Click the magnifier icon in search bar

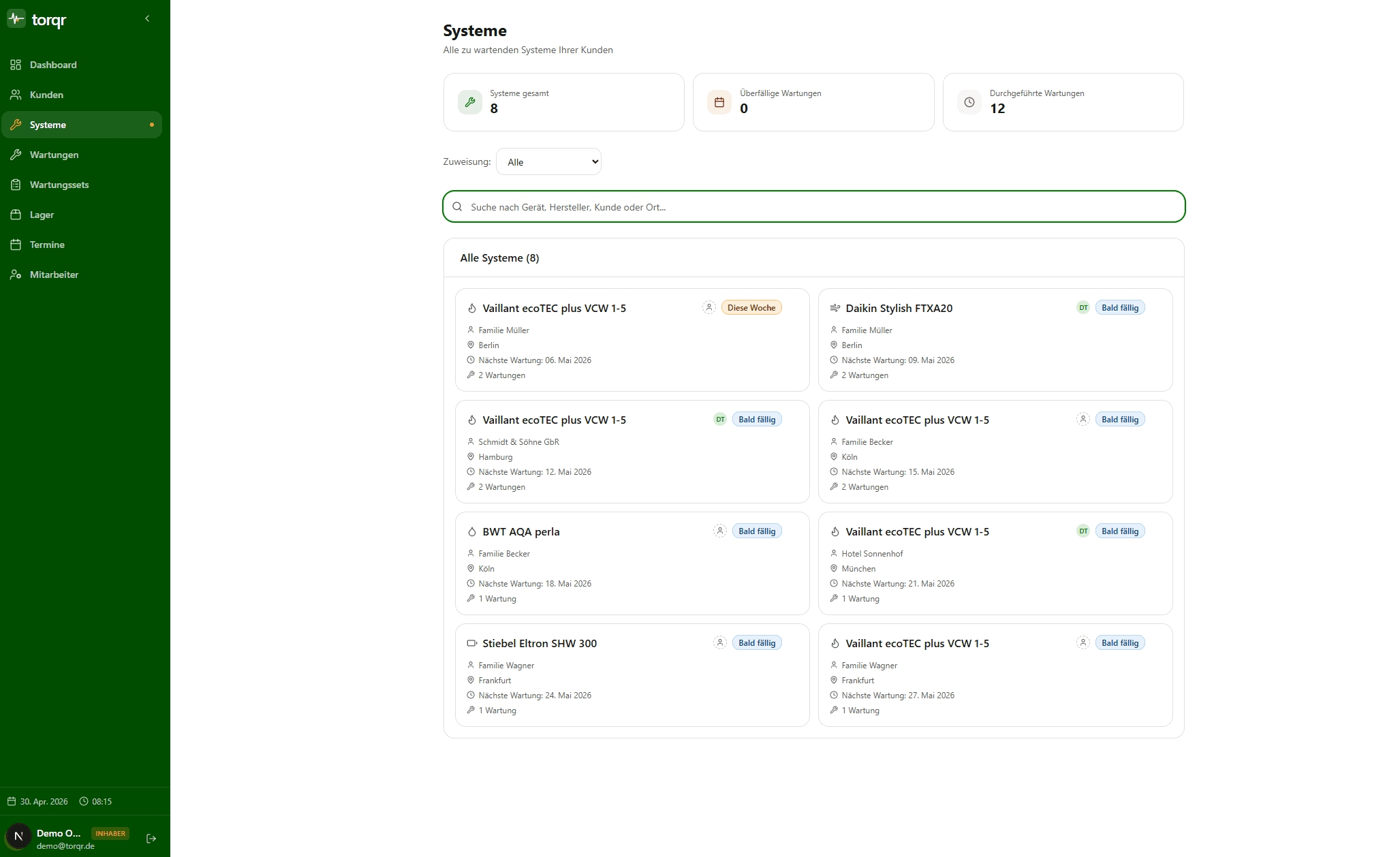[457, 206]
